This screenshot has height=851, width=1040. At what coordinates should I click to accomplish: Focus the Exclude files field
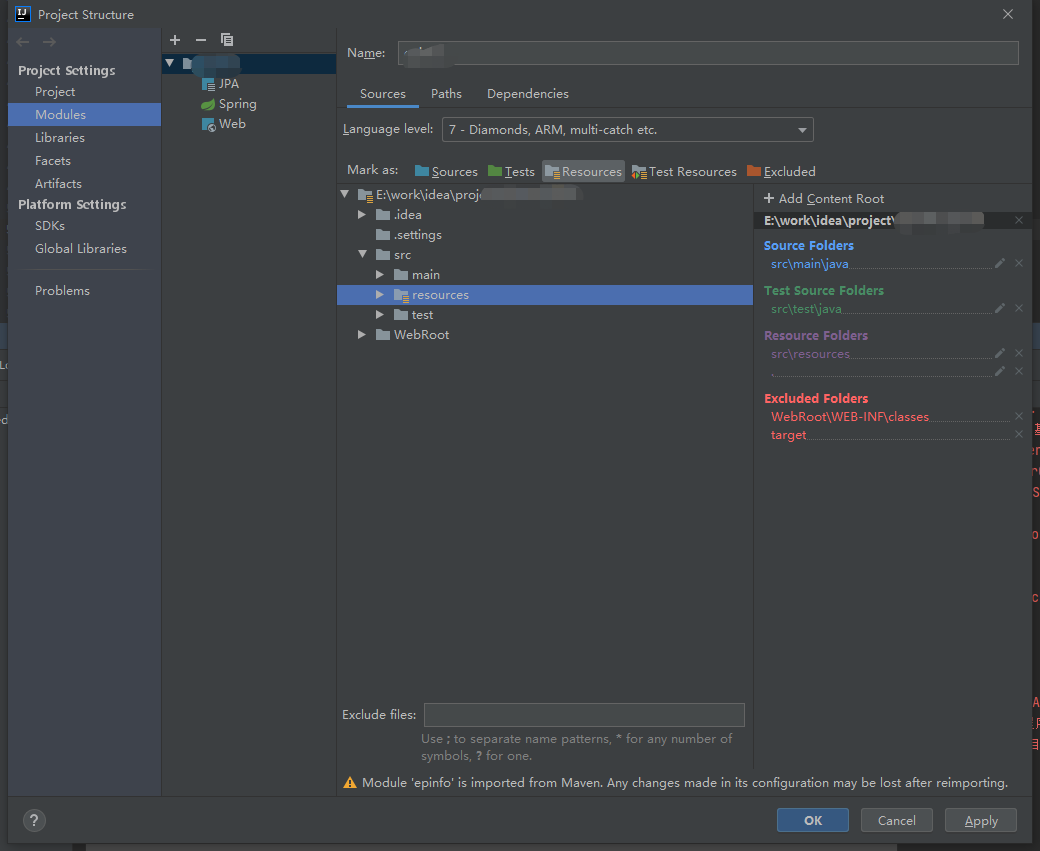click(x=584, y=715)
